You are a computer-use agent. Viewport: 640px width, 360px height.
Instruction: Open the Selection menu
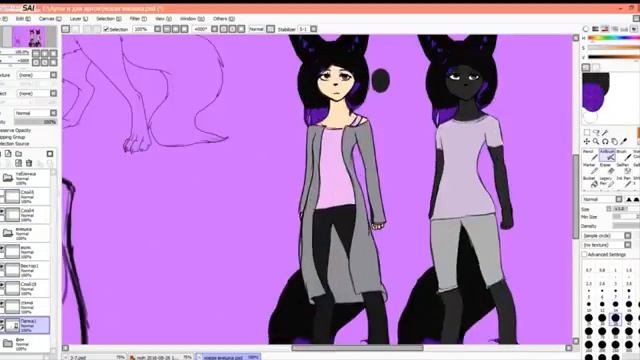(109, 19)
